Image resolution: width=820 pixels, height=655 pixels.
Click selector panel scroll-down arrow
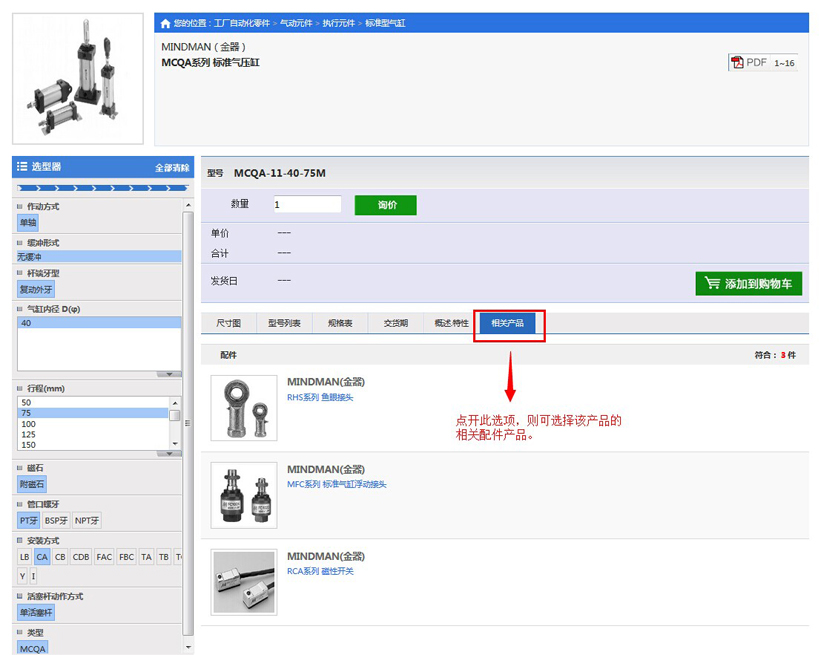click(188, 647)
